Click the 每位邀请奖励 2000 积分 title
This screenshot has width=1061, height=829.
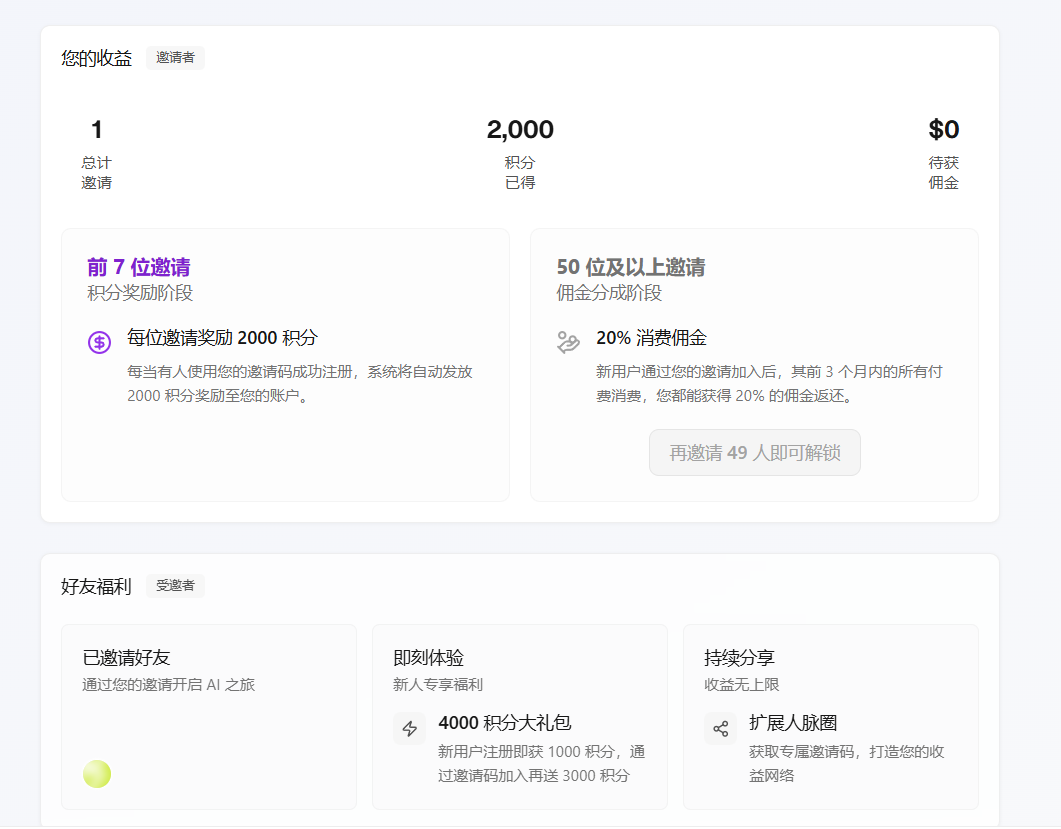pos(222,338)
